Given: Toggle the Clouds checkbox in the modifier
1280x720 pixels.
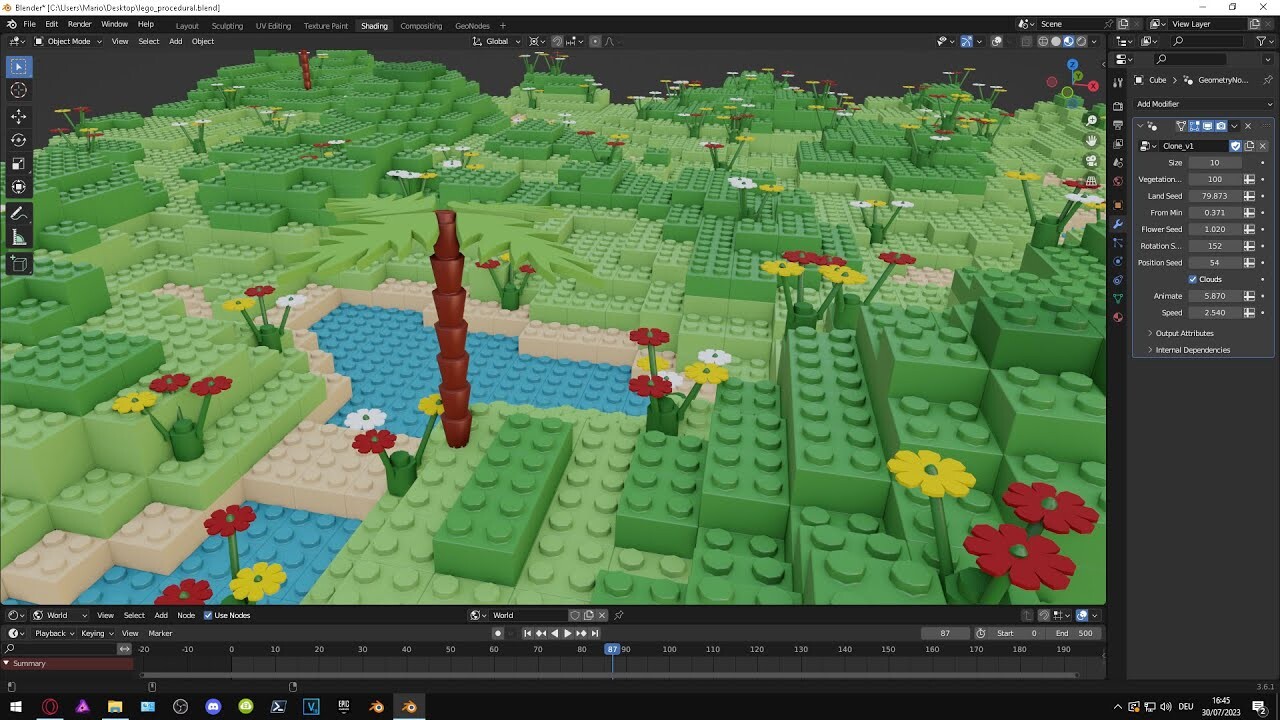Looking at the screenshot, I should click(x=1190, y=279).
